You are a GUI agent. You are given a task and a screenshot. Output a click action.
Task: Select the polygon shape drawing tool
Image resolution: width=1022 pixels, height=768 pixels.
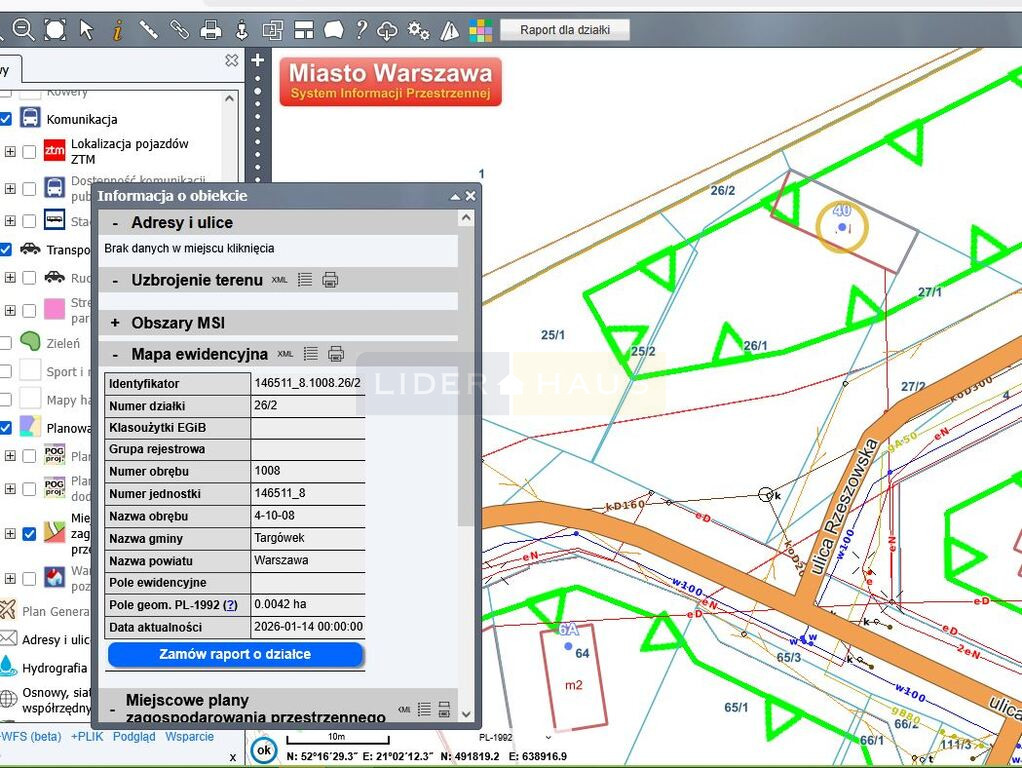pos(334,29)
